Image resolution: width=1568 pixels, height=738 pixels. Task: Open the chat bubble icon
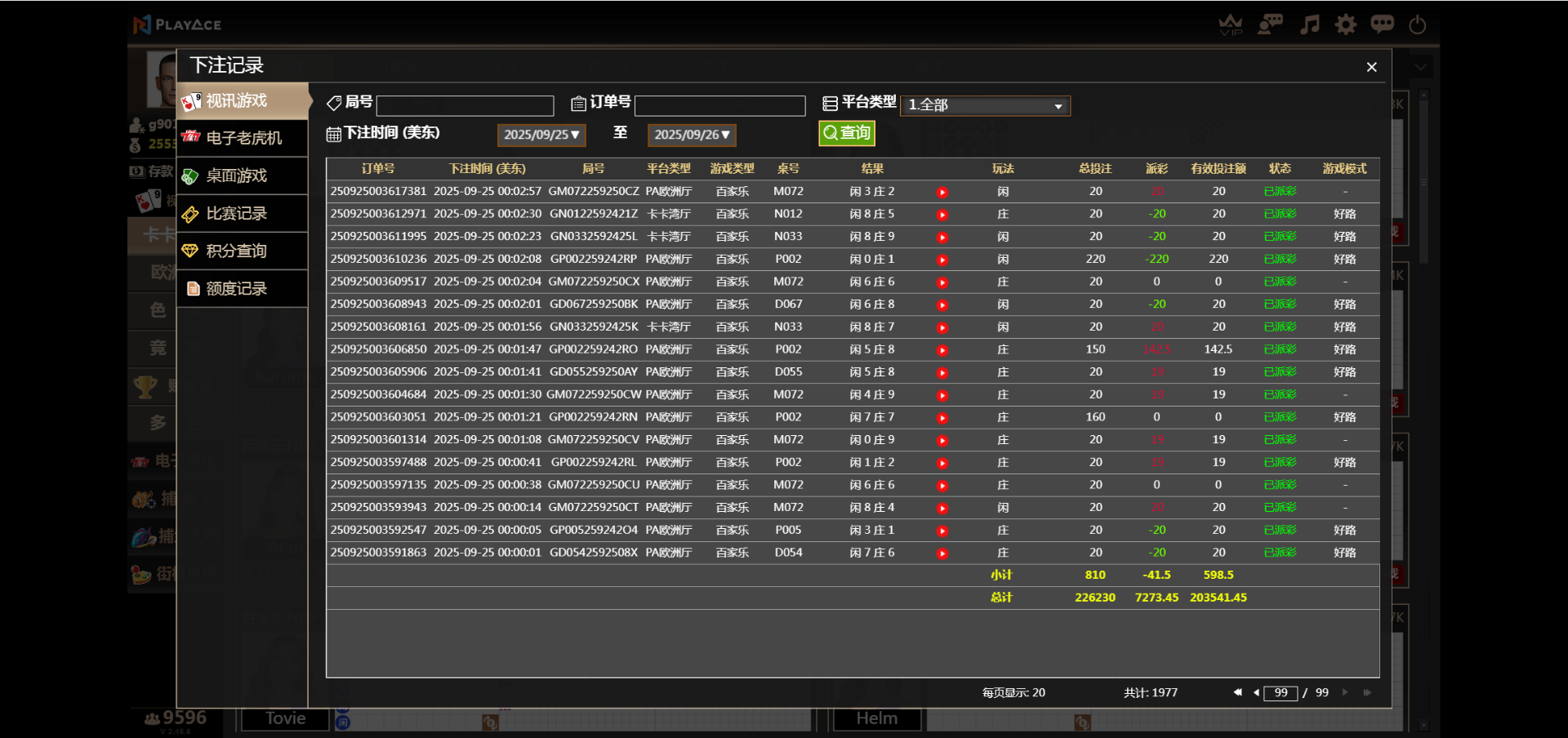(1382, 24)
